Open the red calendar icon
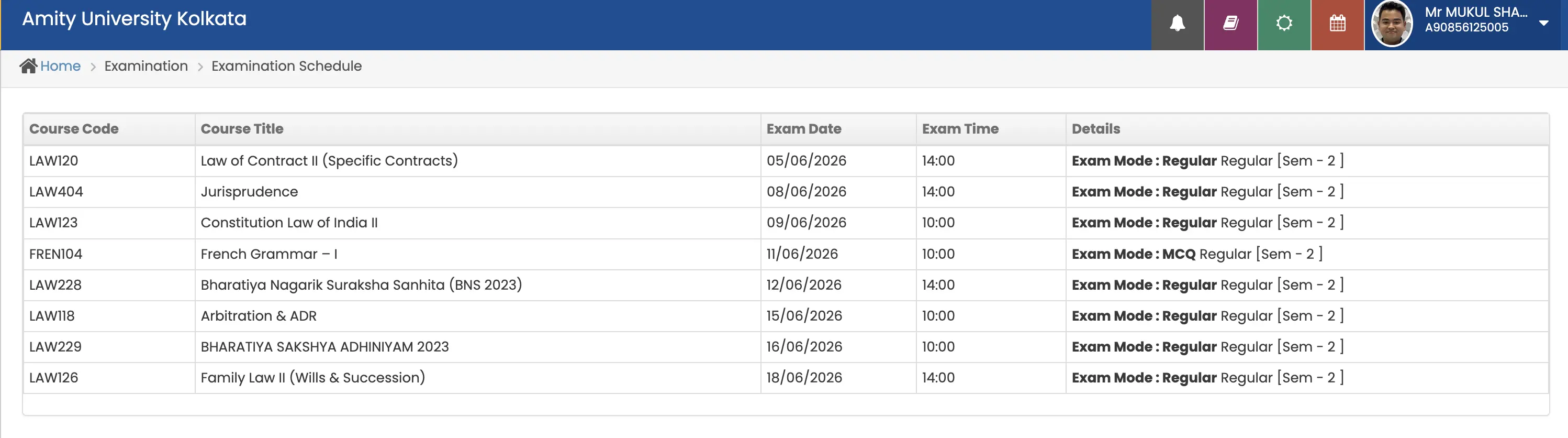This screenshot has width=1568, height=438. 1337,25
